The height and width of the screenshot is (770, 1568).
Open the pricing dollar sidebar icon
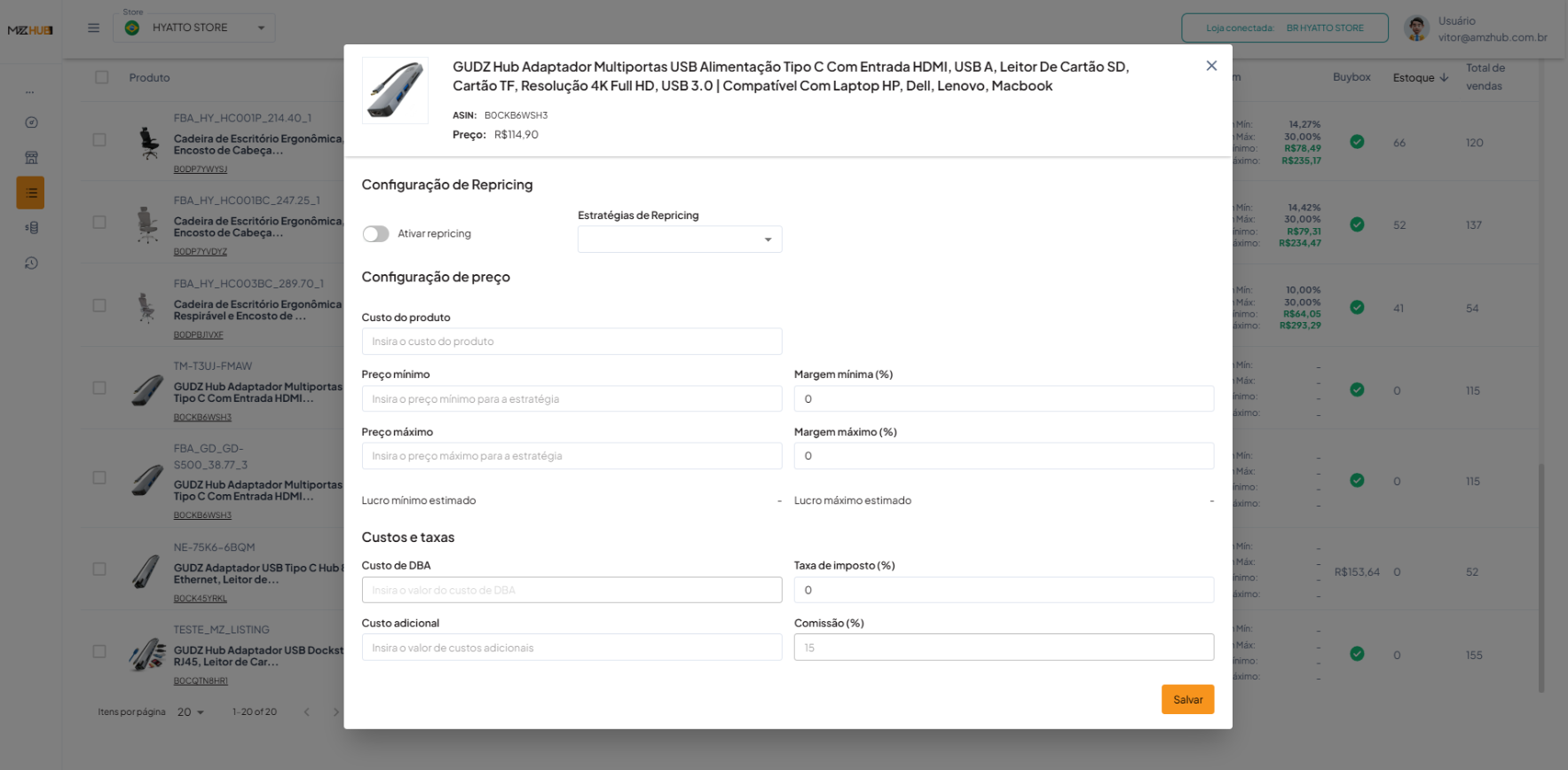pyautogui.click(x=31, y=228)
